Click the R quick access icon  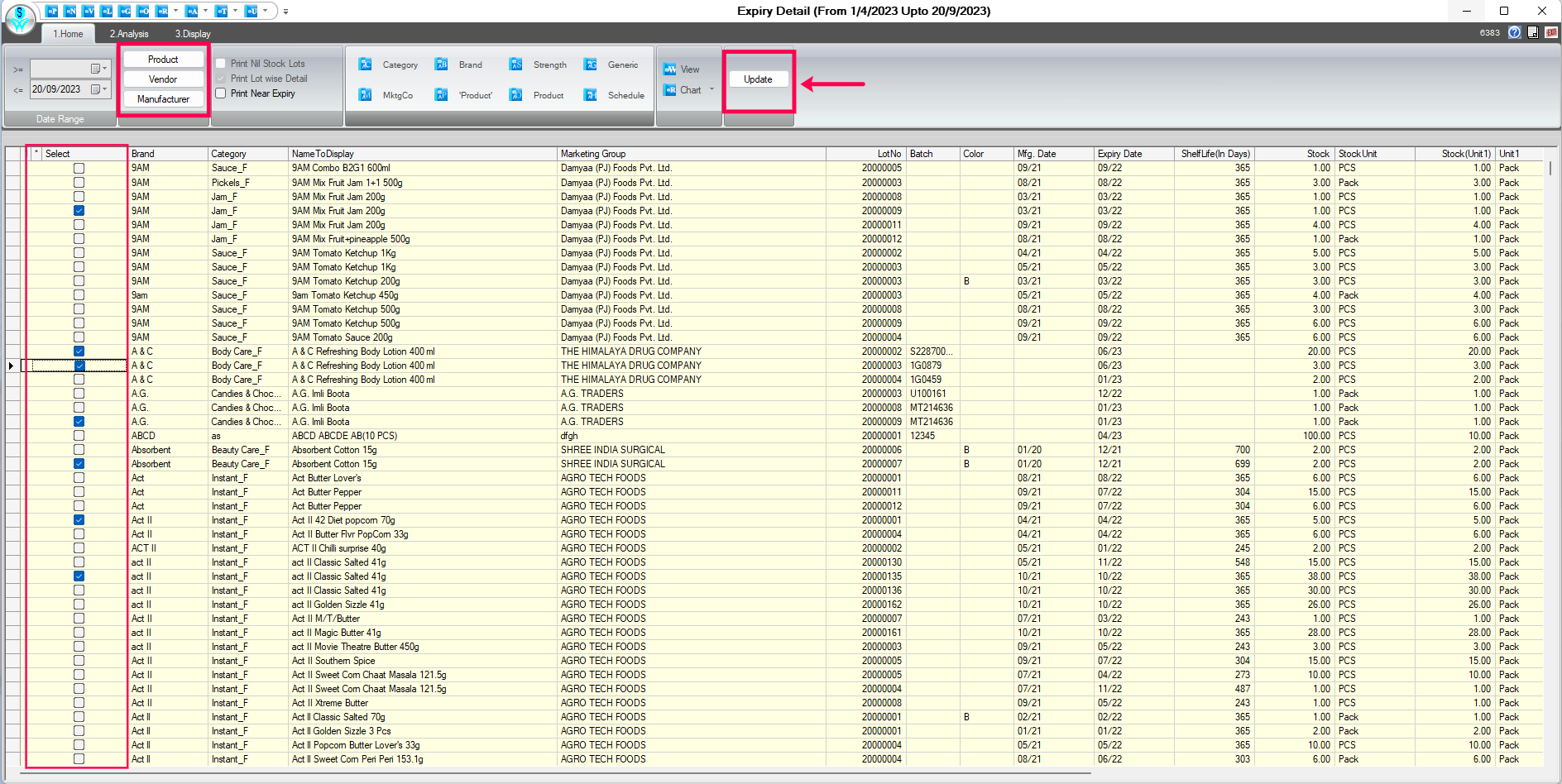(161, 11)
